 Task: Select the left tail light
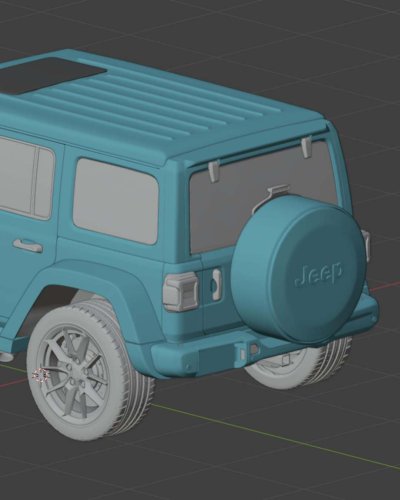click(x=180, y=292)
